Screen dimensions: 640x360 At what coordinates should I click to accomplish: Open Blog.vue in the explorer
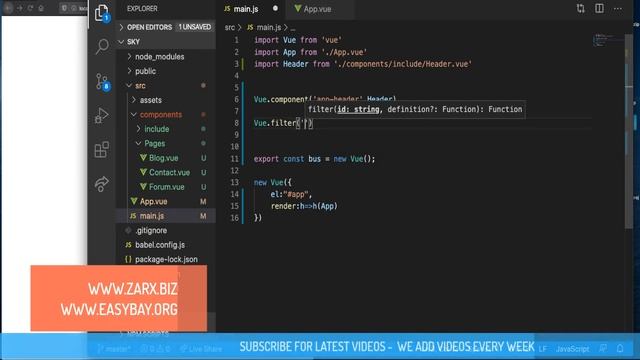coord(163,158)
